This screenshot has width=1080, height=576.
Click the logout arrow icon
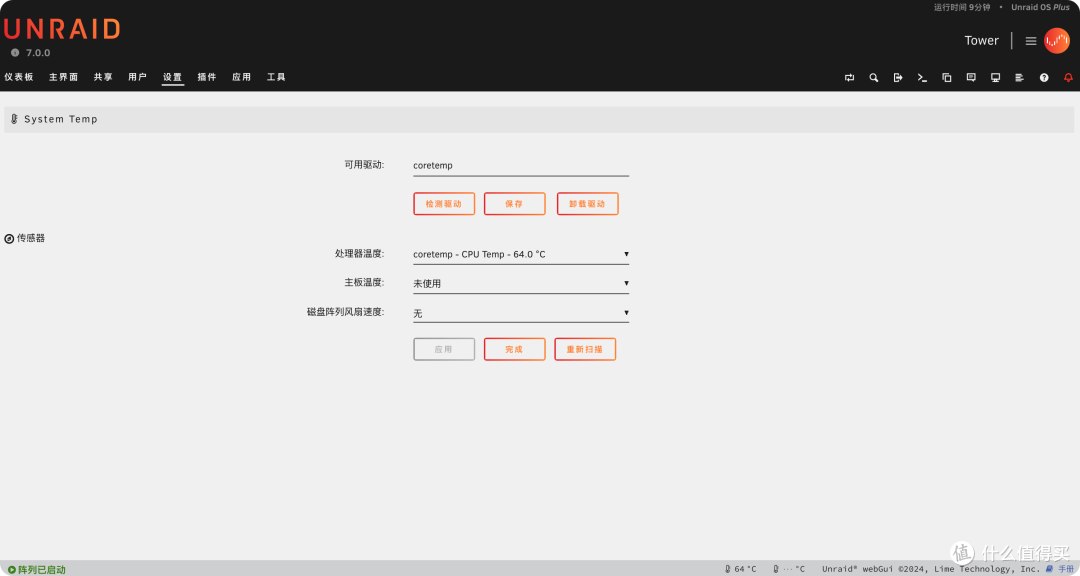[897, 78]
